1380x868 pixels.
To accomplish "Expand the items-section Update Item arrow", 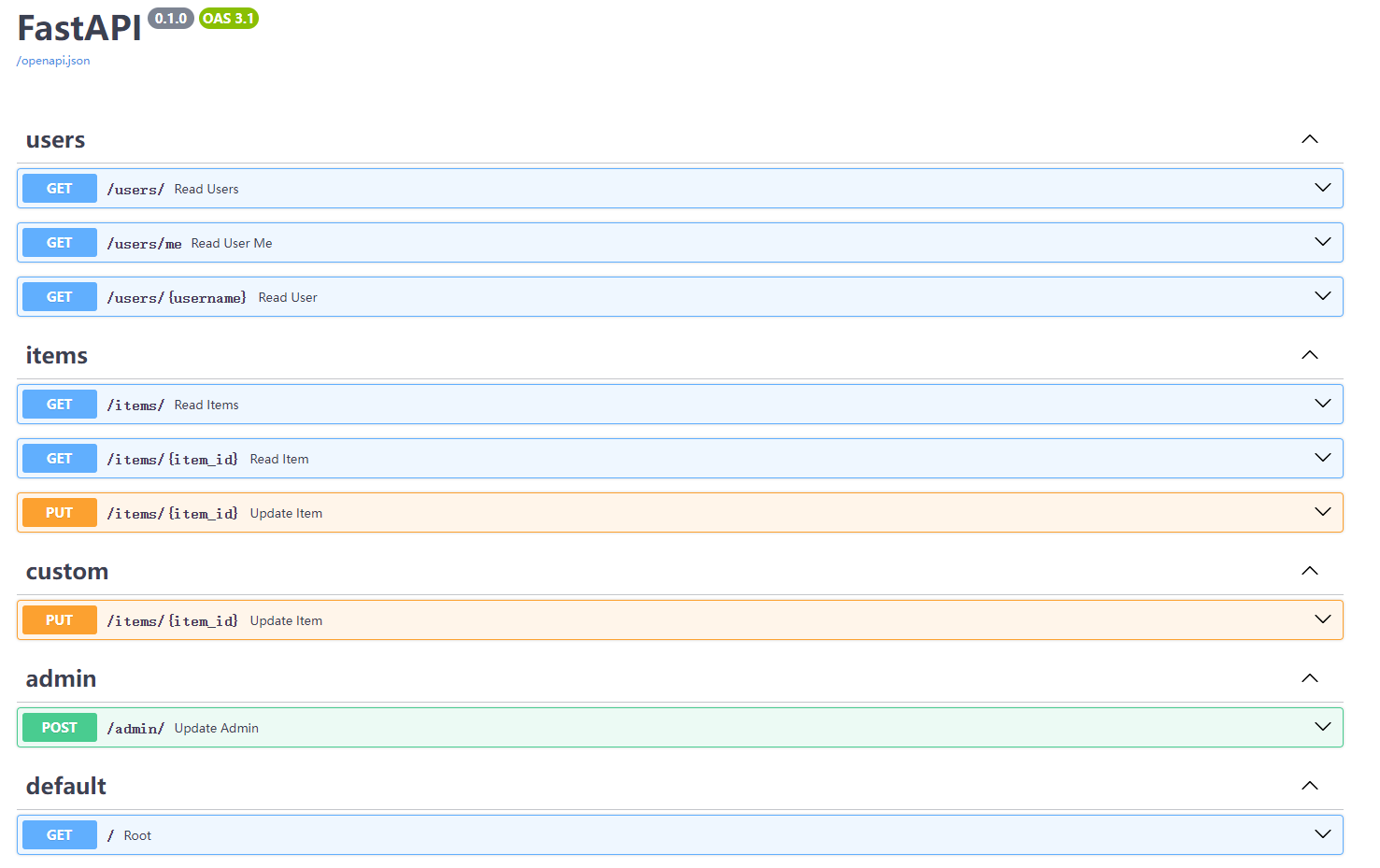I will click(x=1323, y=512).
